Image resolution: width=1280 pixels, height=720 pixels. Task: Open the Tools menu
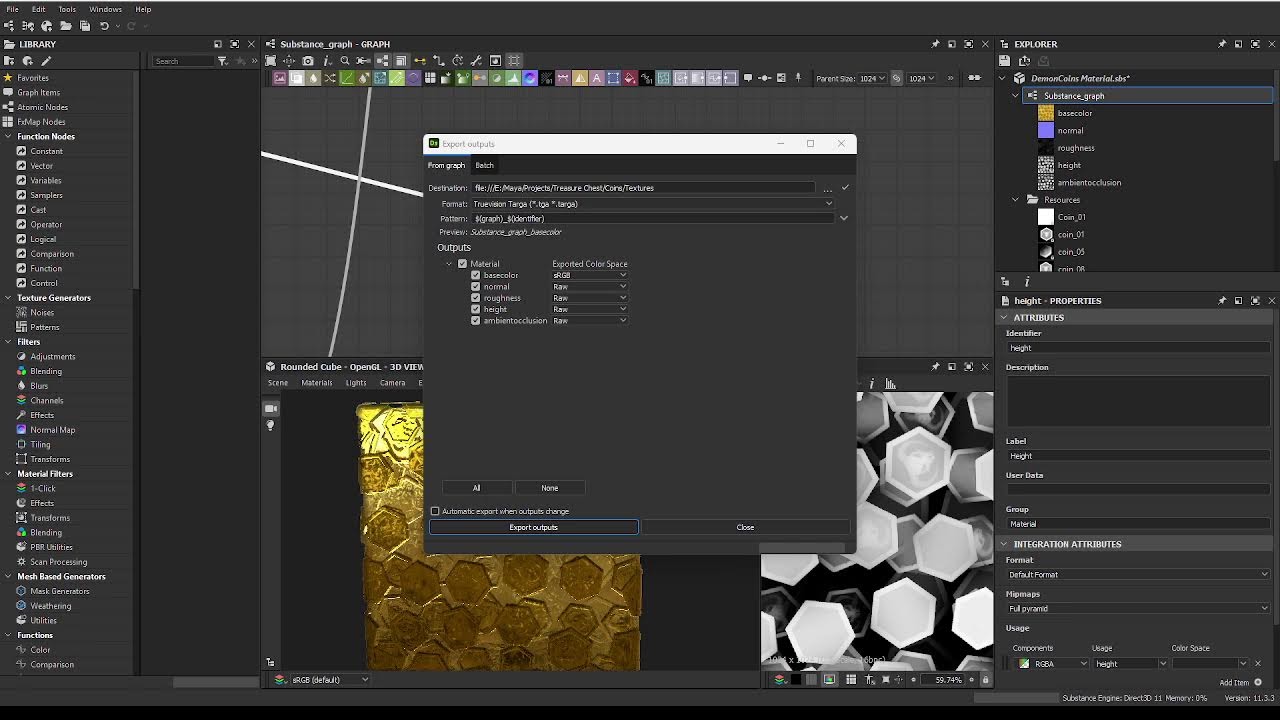[67, 9]
